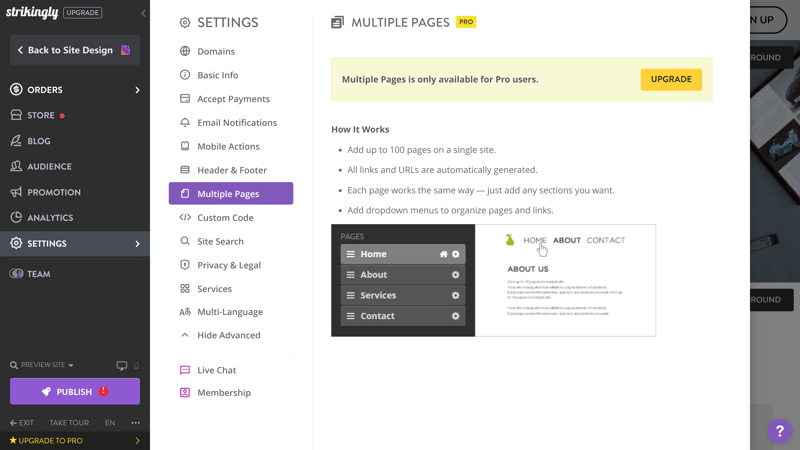Collapse the sidebar using the top arrow
Screen dimensions: 800x450
[143, 13]
